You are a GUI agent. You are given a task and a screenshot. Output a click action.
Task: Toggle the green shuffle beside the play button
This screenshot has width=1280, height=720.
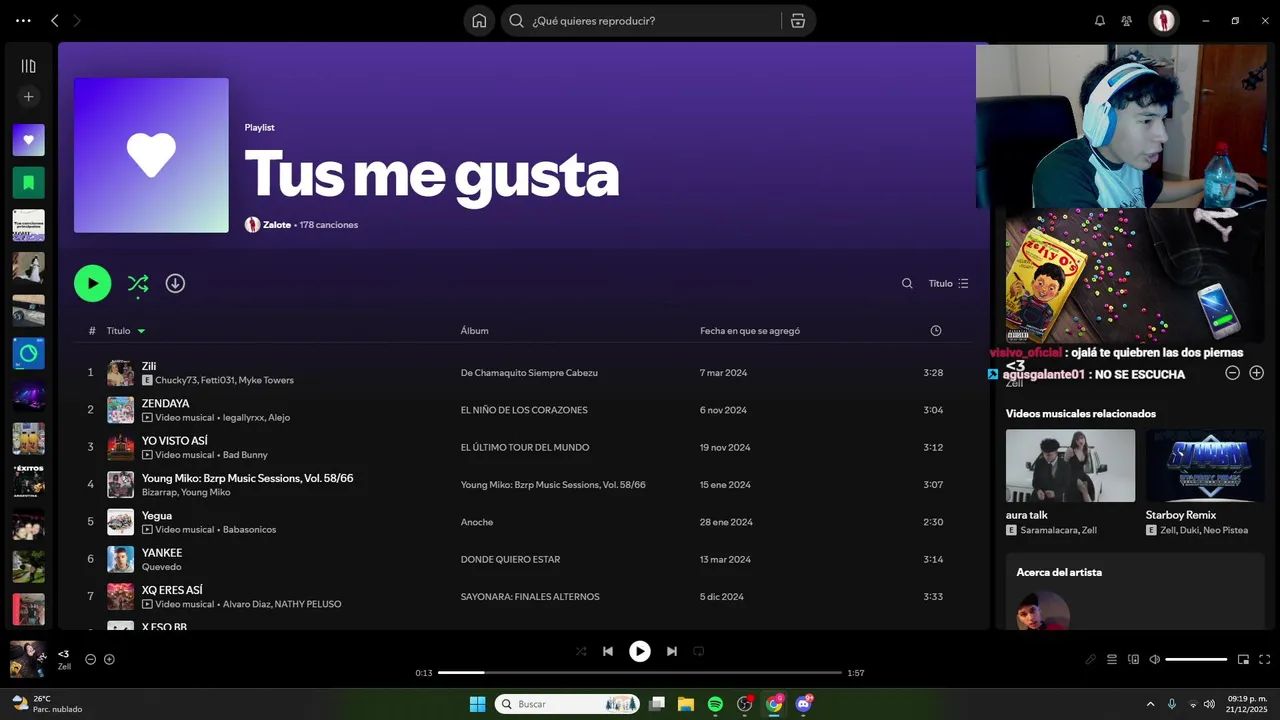coord(138,284)
